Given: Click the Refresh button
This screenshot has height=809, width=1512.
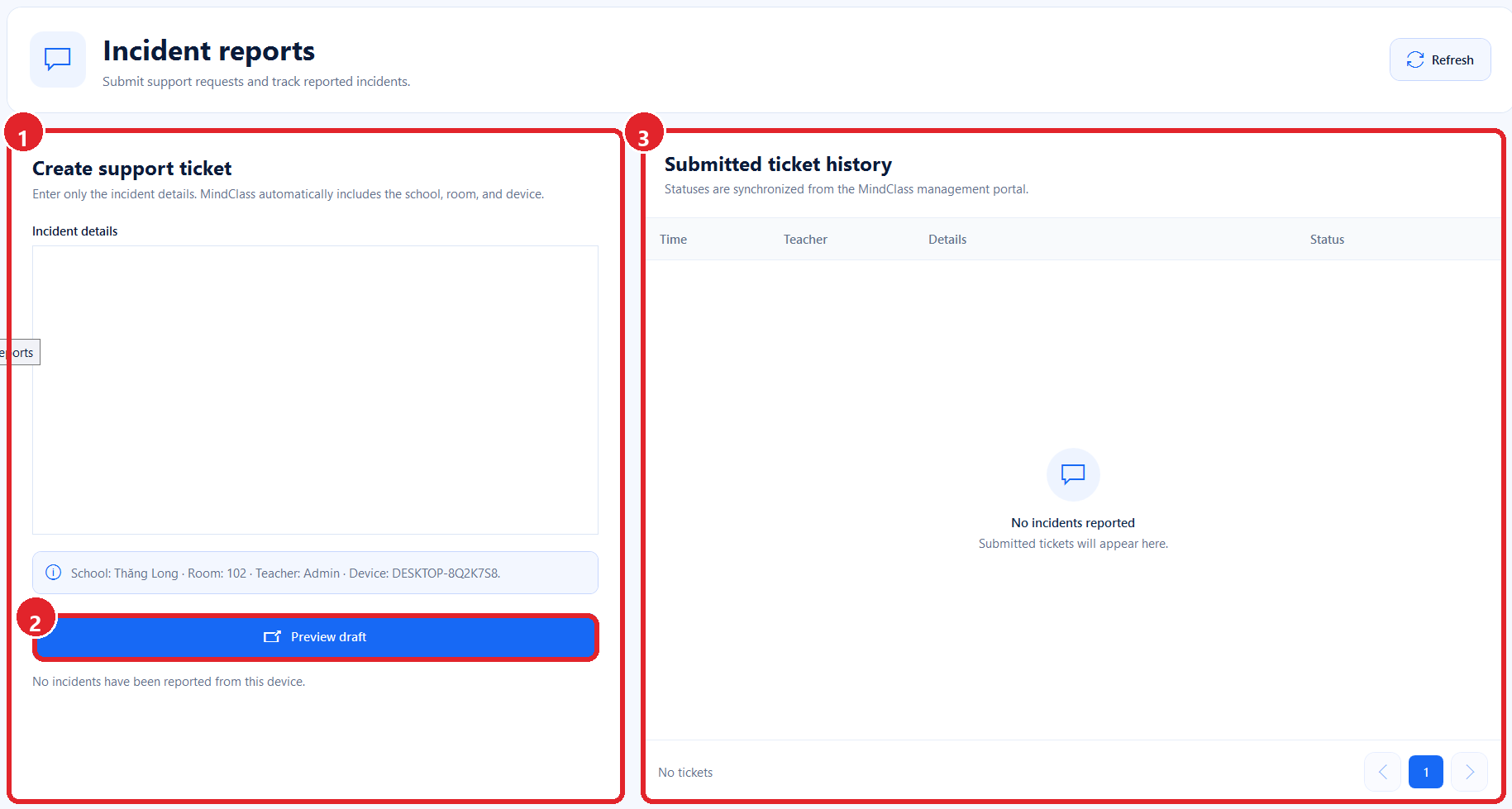Looking at the screenshot, I should pos(1439,59).
